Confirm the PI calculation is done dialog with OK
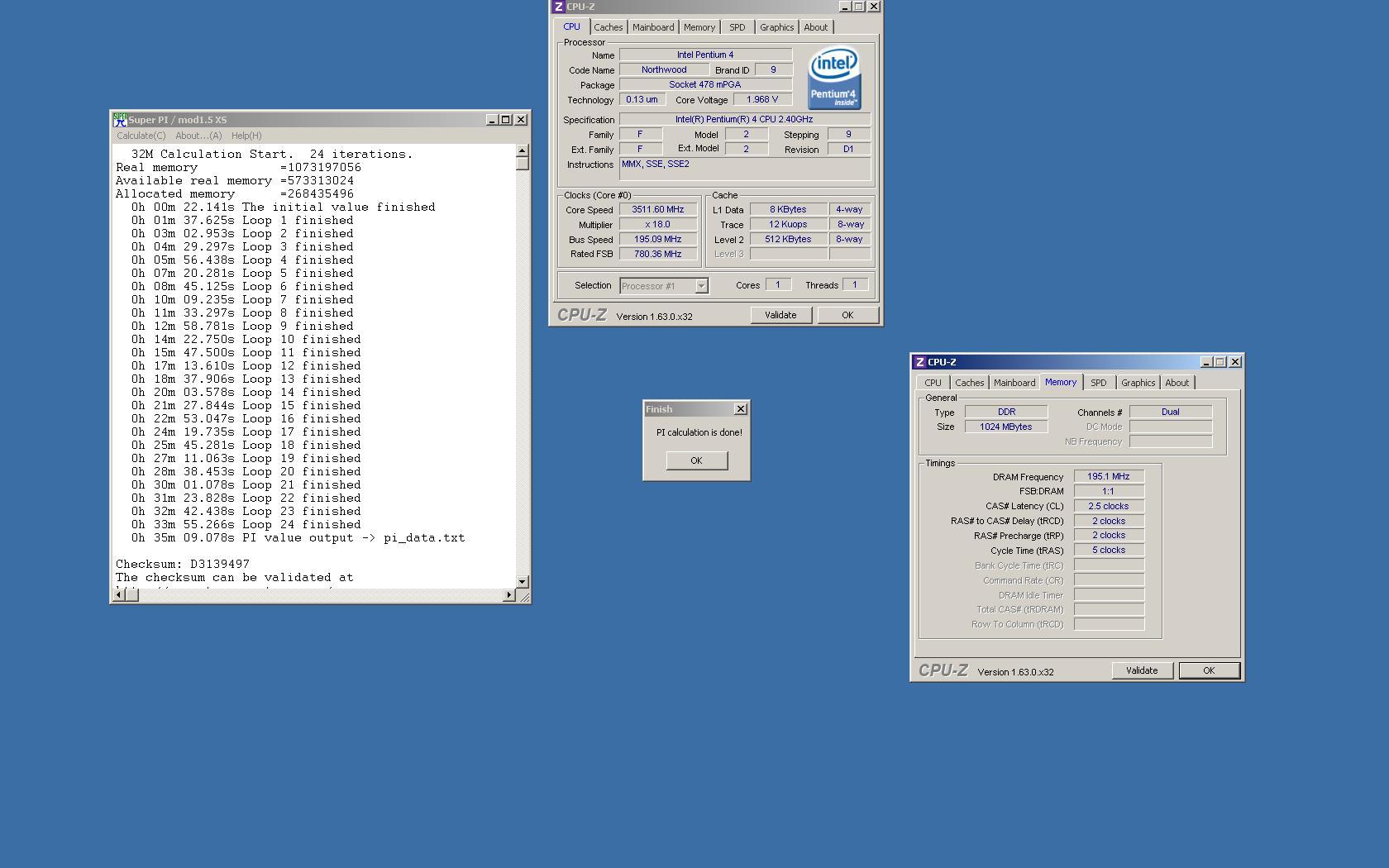The width and height of the screenshot is (1389, 868). [x=696, y=460]
